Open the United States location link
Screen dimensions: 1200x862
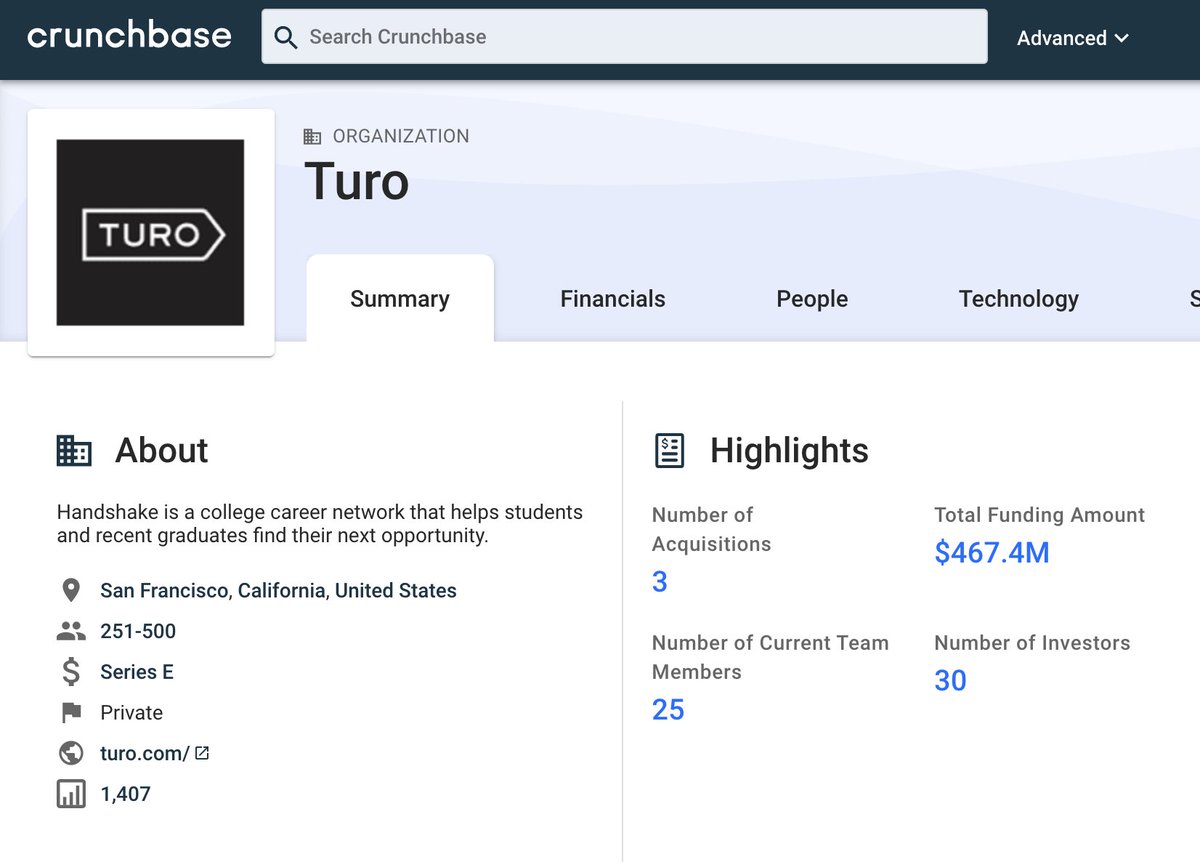tap(396, 590)
